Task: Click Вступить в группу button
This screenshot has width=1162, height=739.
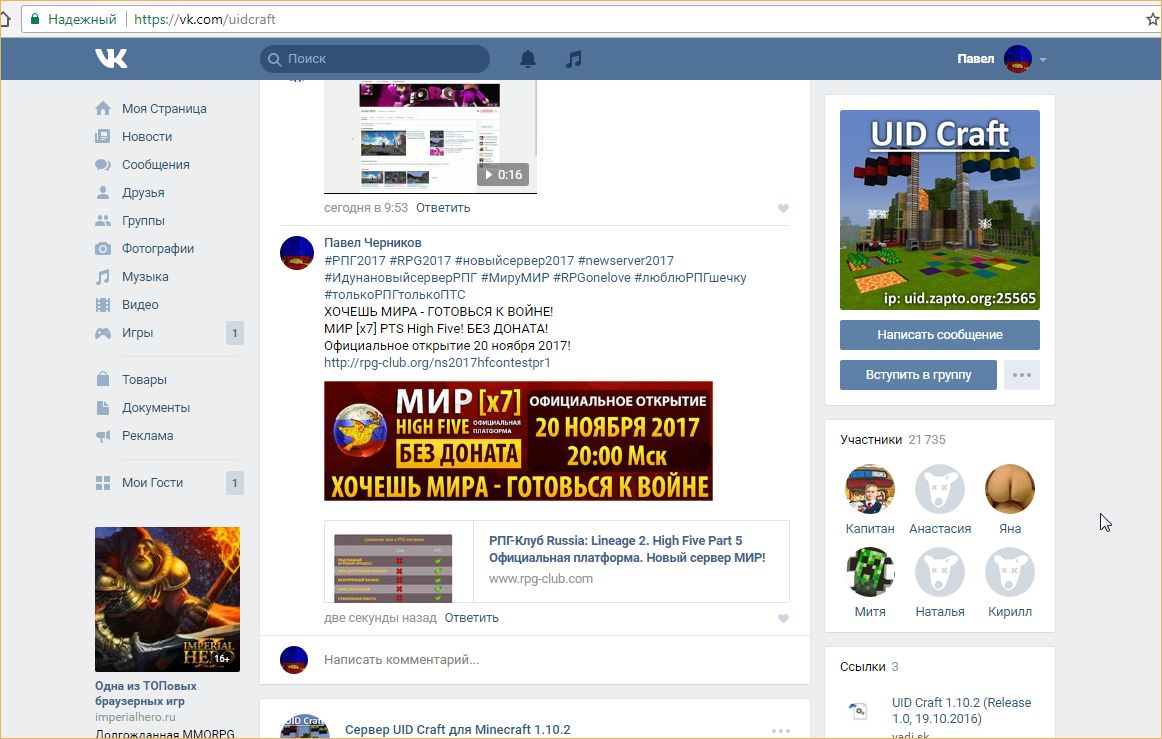Action: (918, 375)
